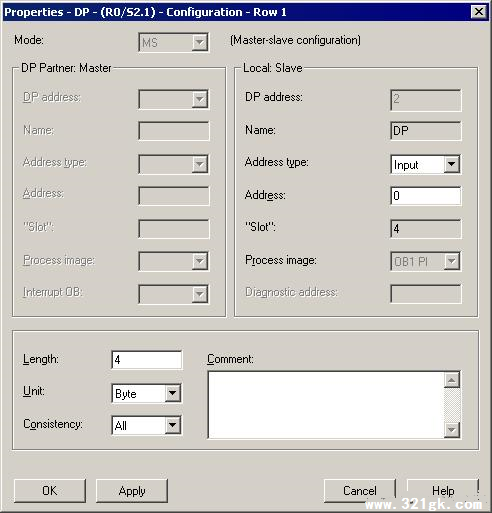
Task: Close the Properties dialog with the X
Action: 479,12
